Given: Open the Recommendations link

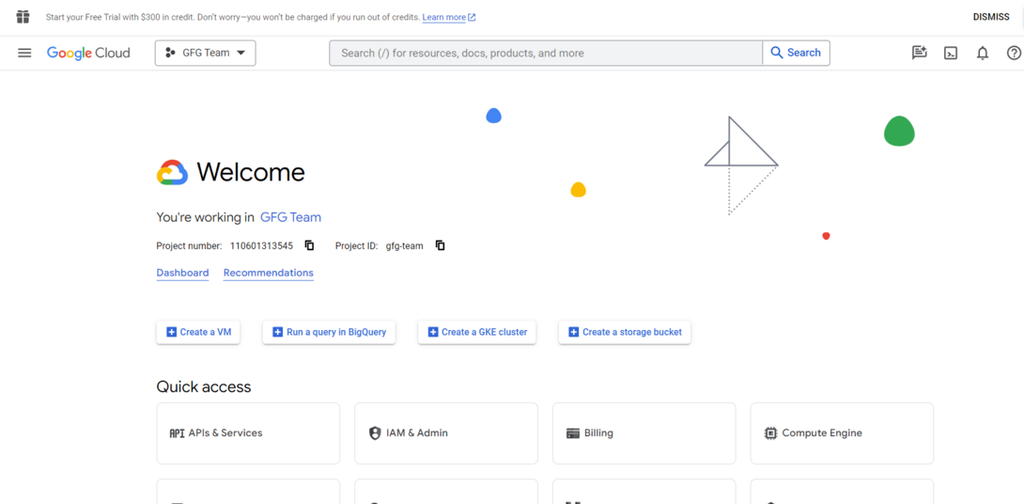Looking at the screenshot, I should (268, 273).
